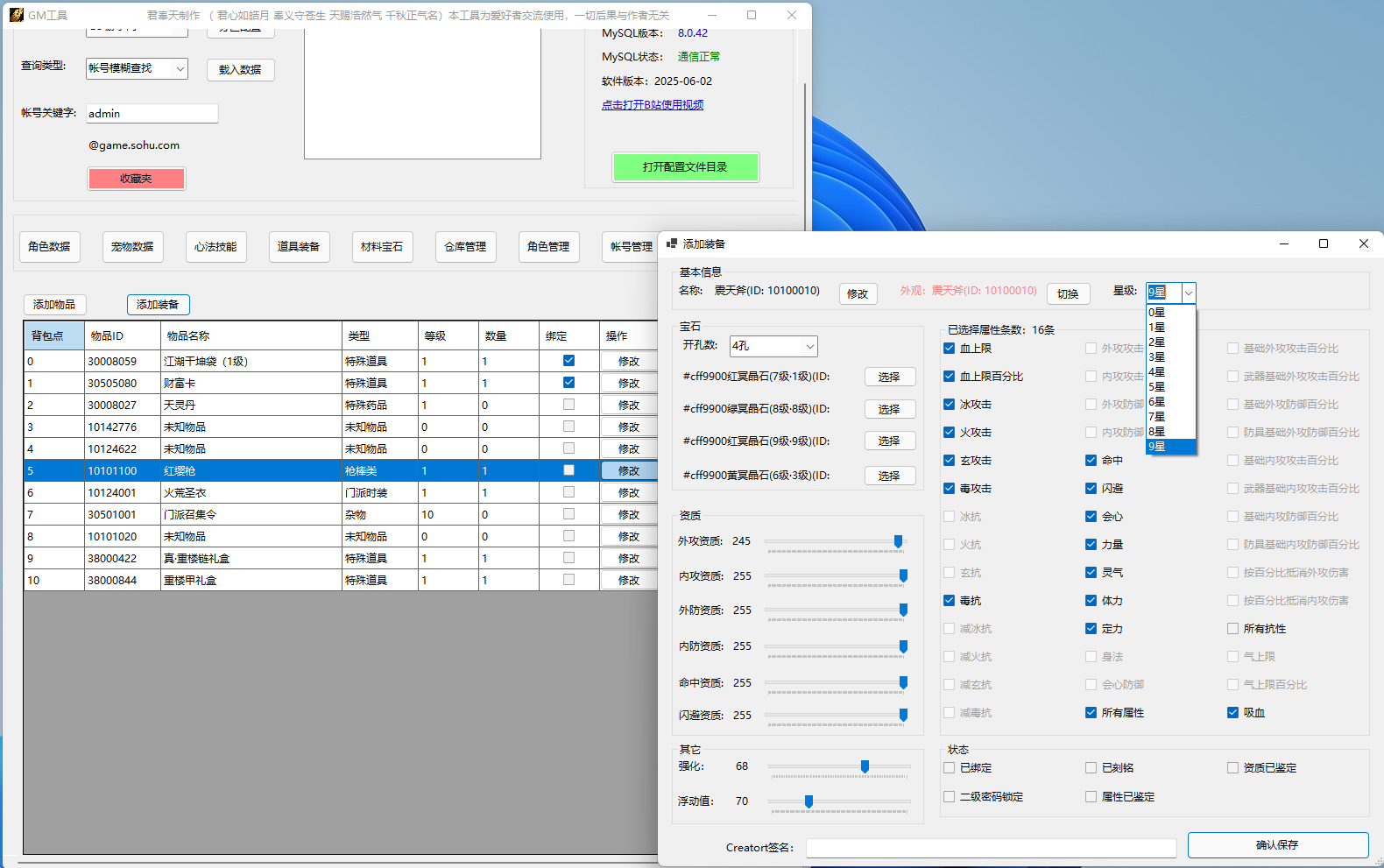The image size is (1384, 868).
Task: Switch to the 宠物数据 tab
Action: pos(132,247)
